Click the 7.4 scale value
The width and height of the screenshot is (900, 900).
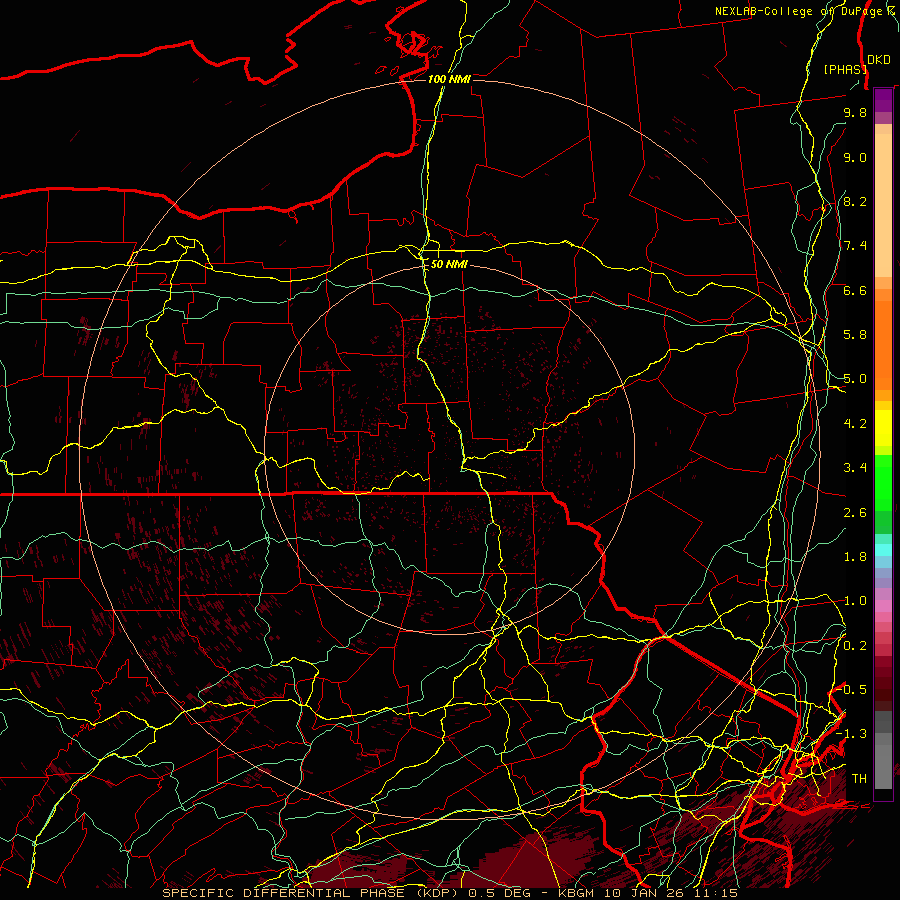pos(855,246)
